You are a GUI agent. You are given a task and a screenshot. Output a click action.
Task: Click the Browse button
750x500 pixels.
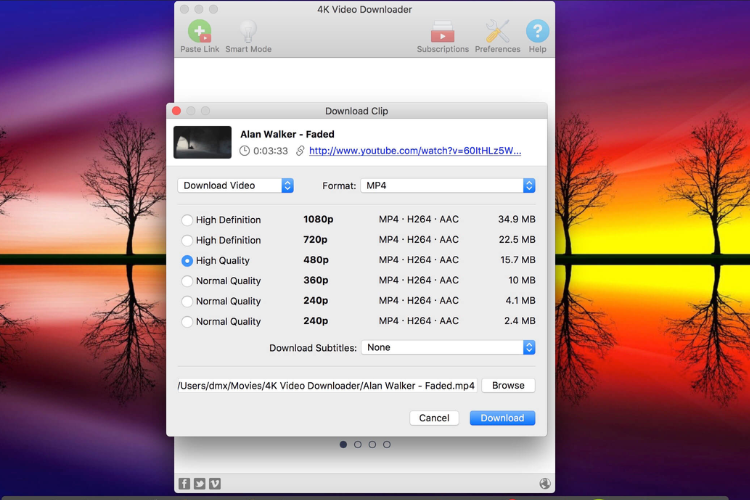[x=508, y=386]
